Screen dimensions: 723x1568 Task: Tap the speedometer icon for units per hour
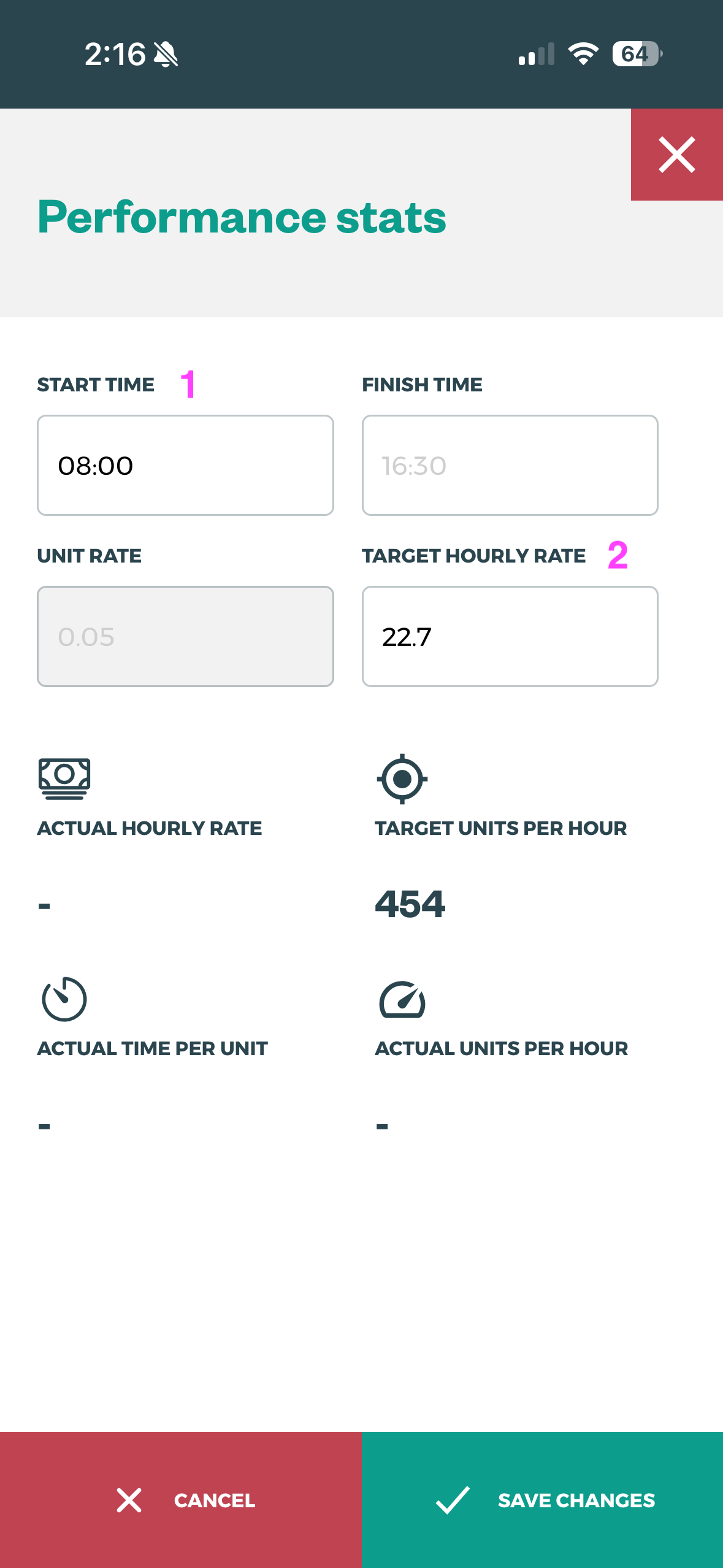(402, 1000)
